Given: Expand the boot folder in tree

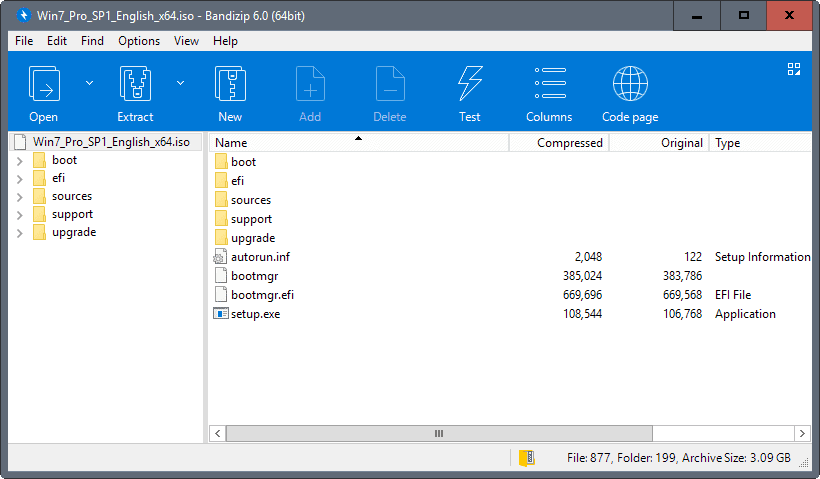Looking at the screenshot, I should [20, 161].
